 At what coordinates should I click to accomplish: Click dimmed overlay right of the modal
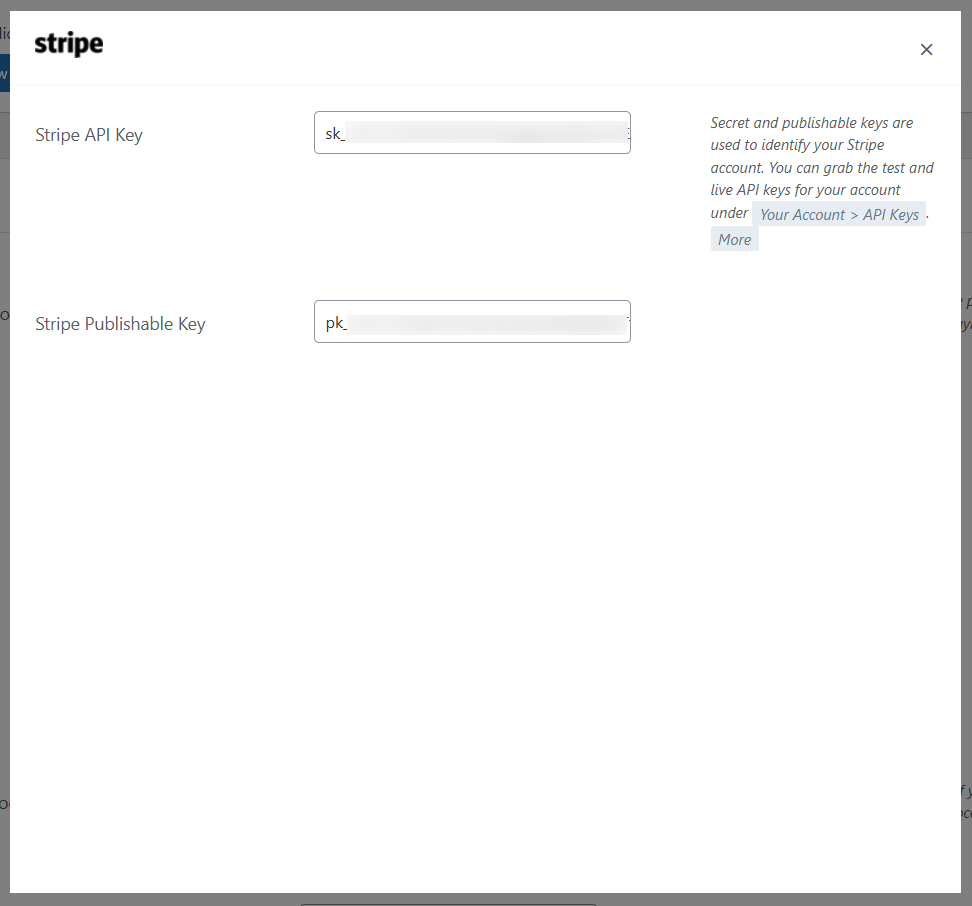coord(966,500)
